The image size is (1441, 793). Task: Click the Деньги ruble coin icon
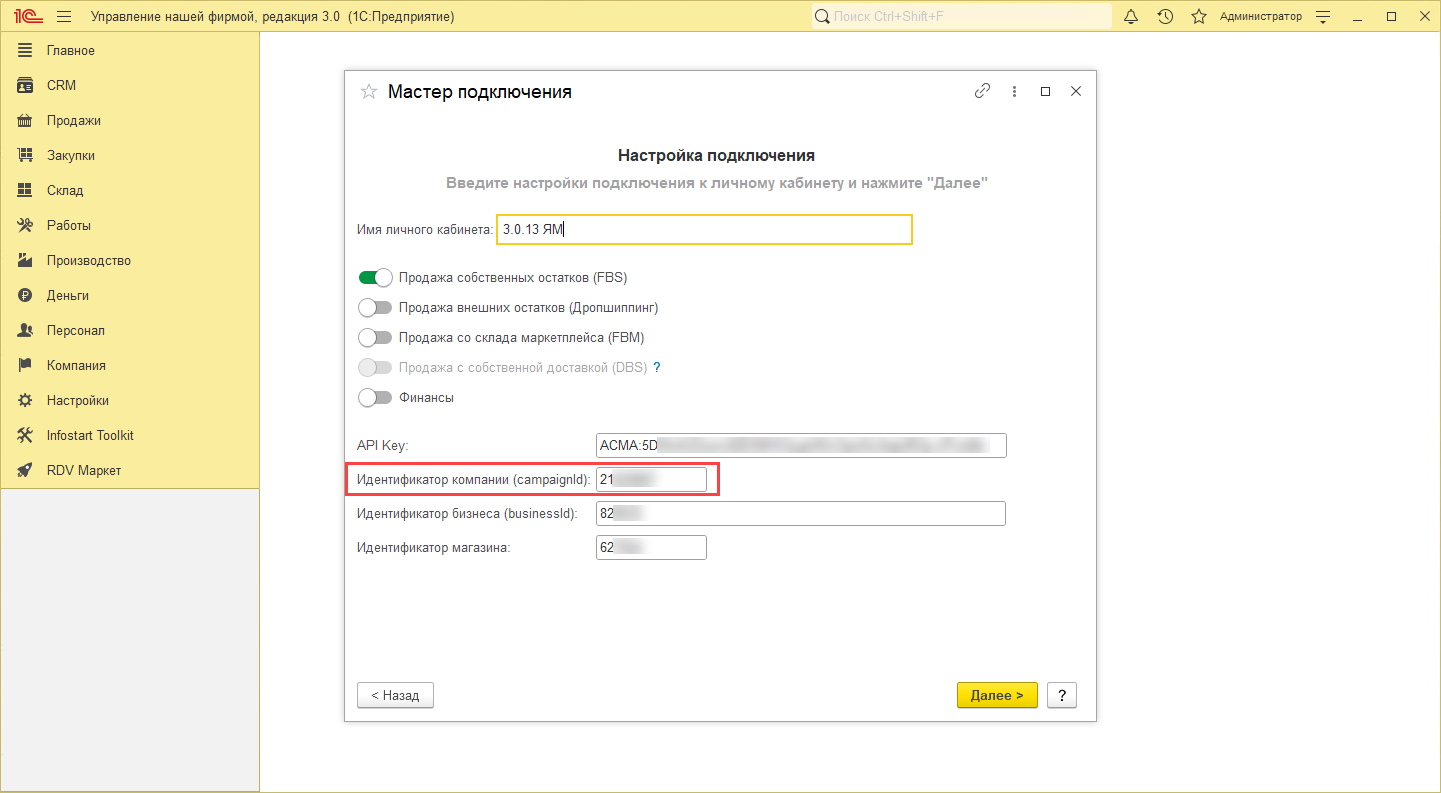pos(26,295)
